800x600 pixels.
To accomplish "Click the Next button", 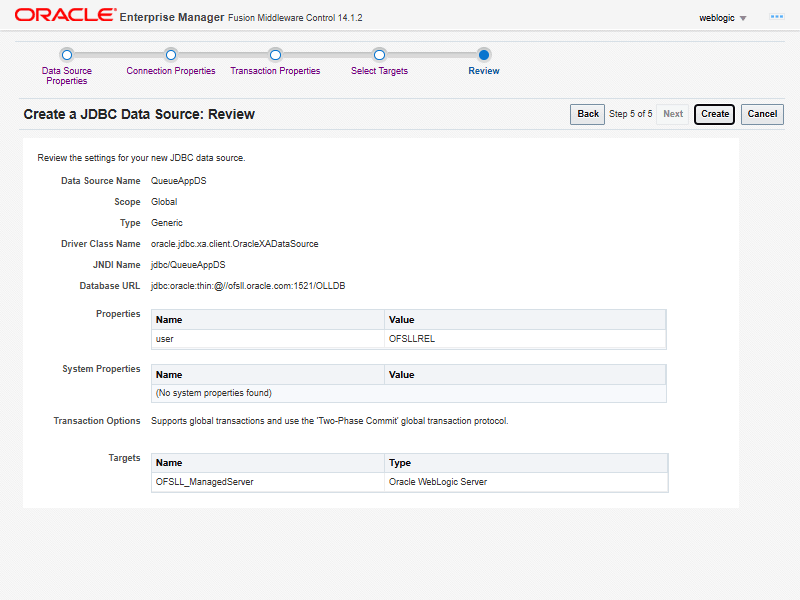I will (x=673, y=114).
